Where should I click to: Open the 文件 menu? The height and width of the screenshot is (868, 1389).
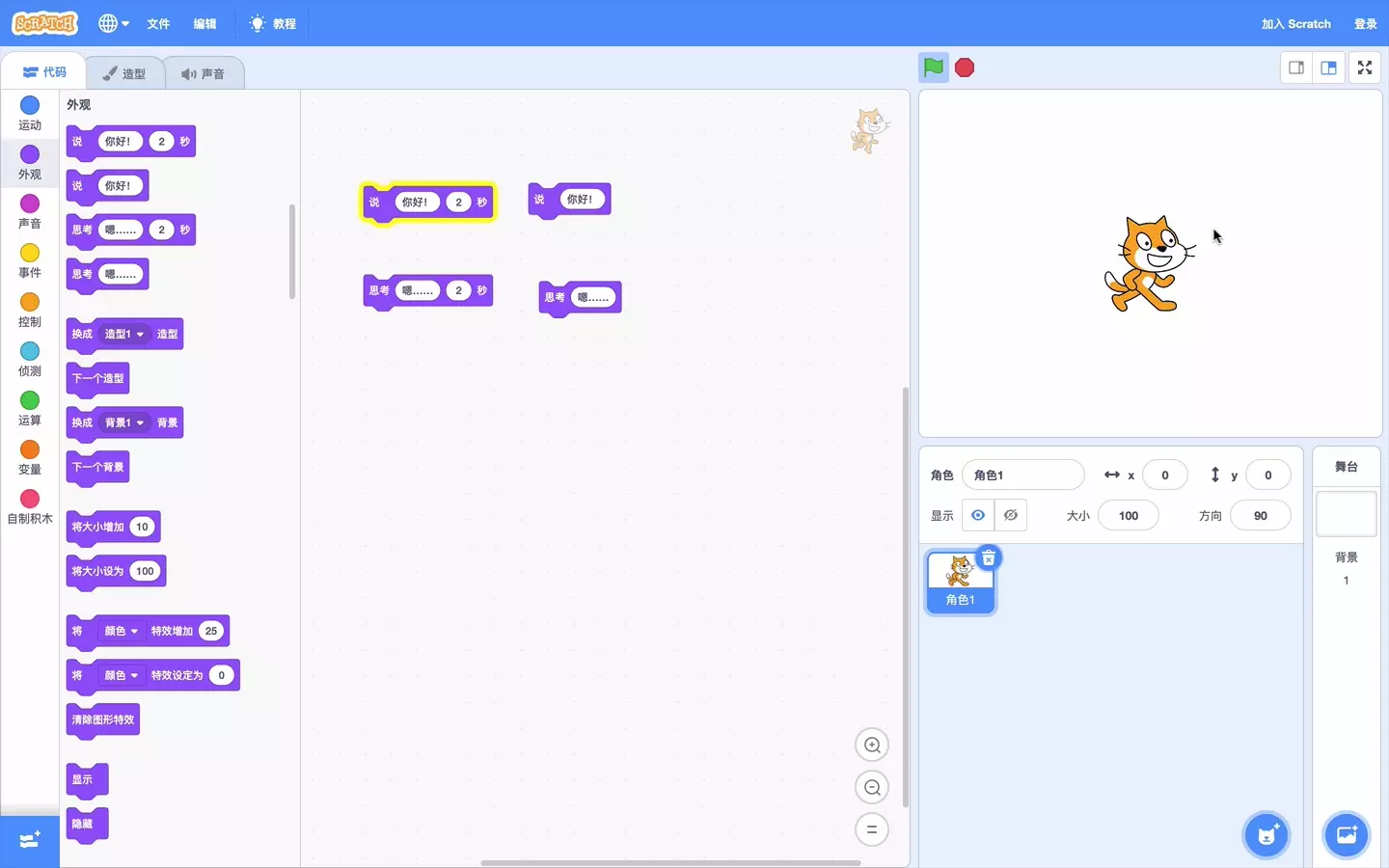click(158, 23)
